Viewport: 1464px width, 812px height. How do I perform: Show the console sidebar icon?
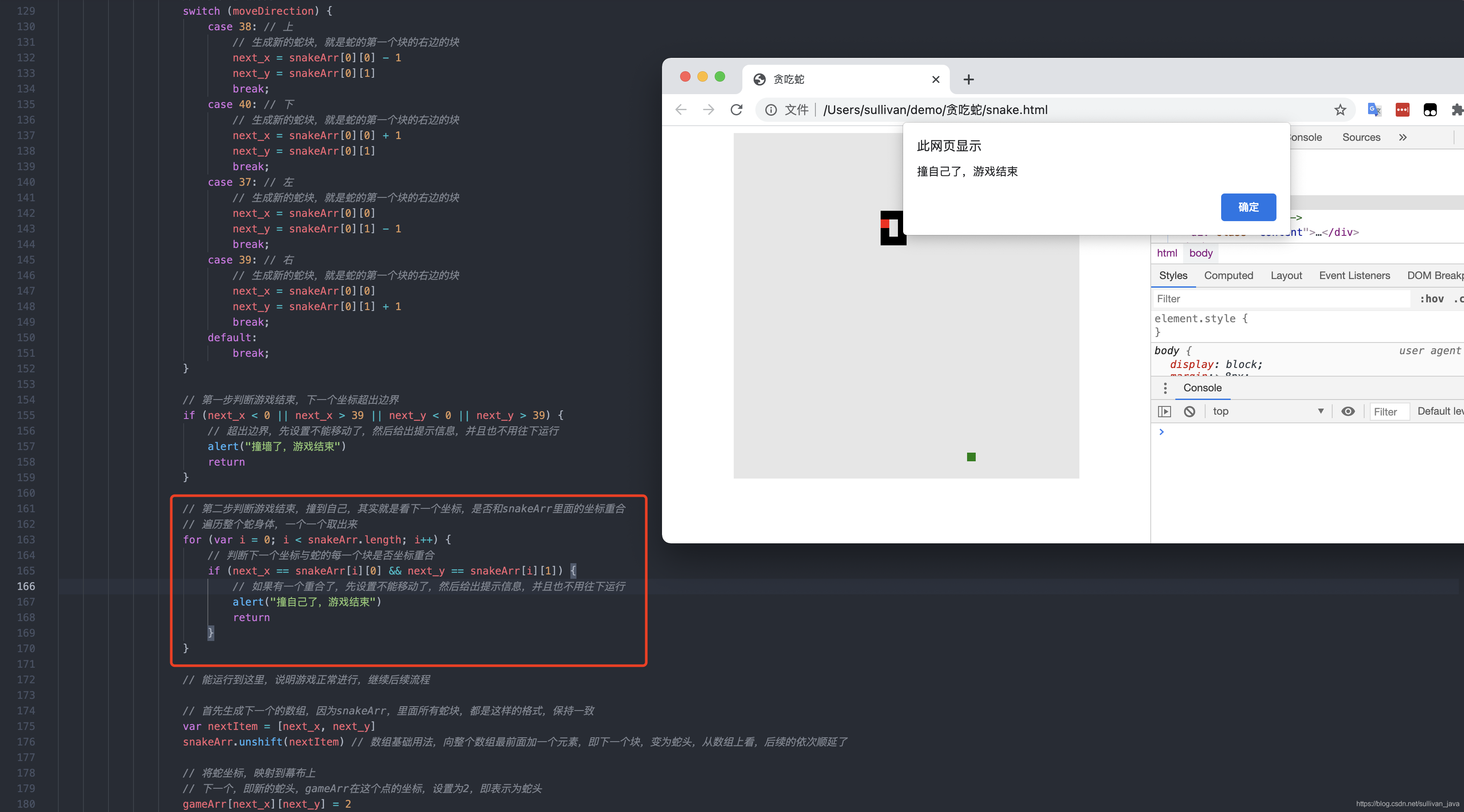point(1164,411)
